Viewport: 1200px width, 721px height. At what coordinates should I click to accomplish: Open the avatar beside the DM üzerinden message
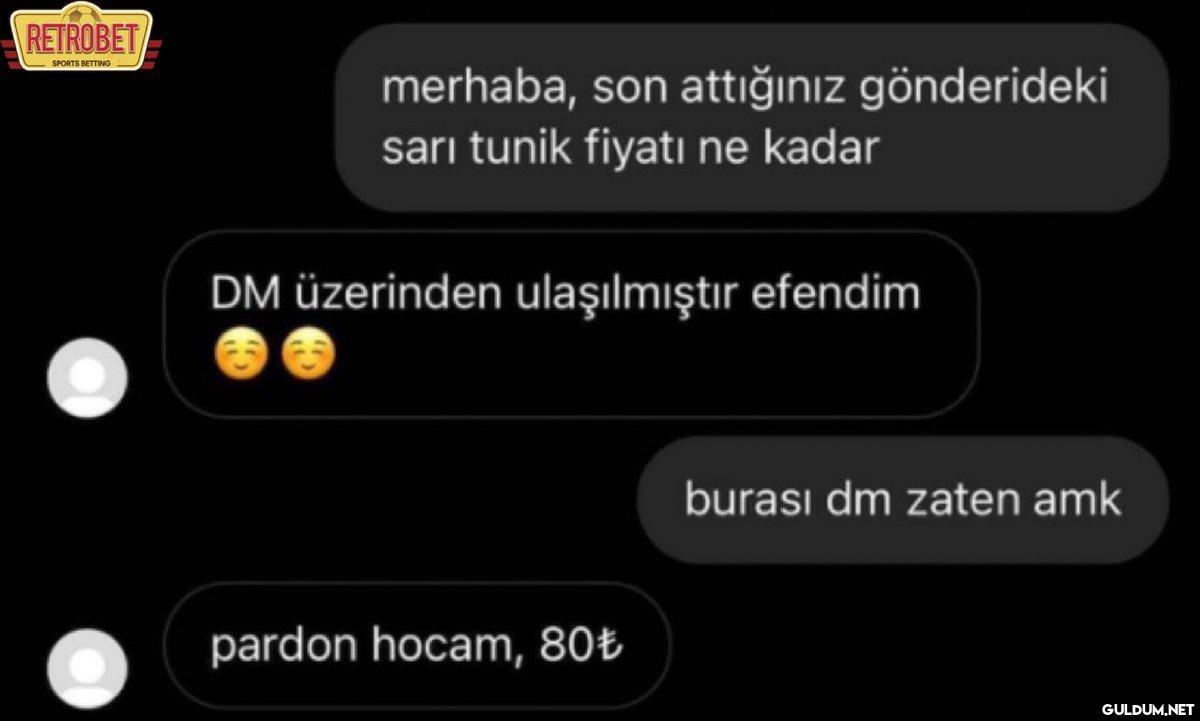(x=88, y=378)
